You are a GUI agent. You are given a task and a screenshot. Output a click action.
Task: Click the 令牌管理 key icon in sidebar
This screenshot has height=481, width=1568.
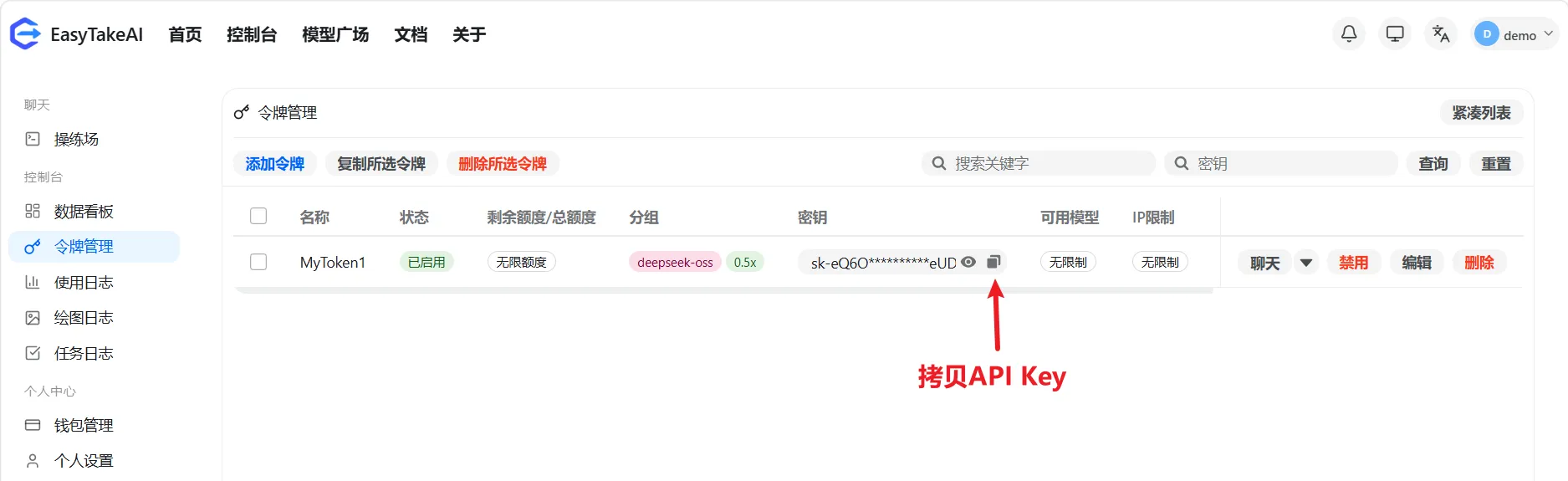tap(33, 247)
